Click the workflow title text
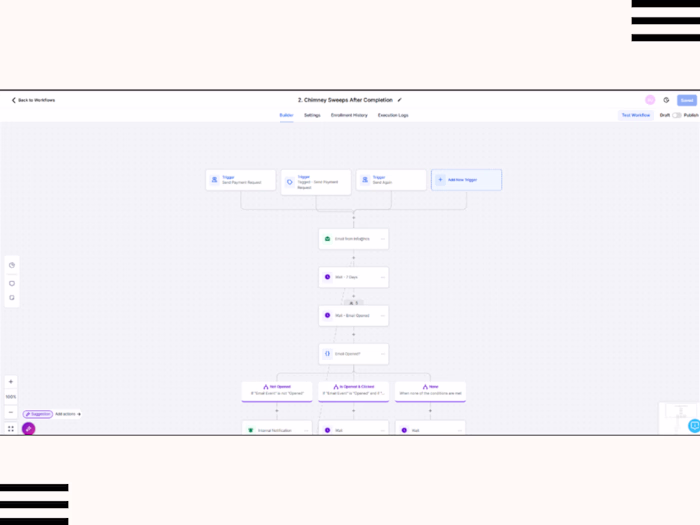The height and width of the screenshot is (525, 700). pyautogui.click(x=345, y=100)
